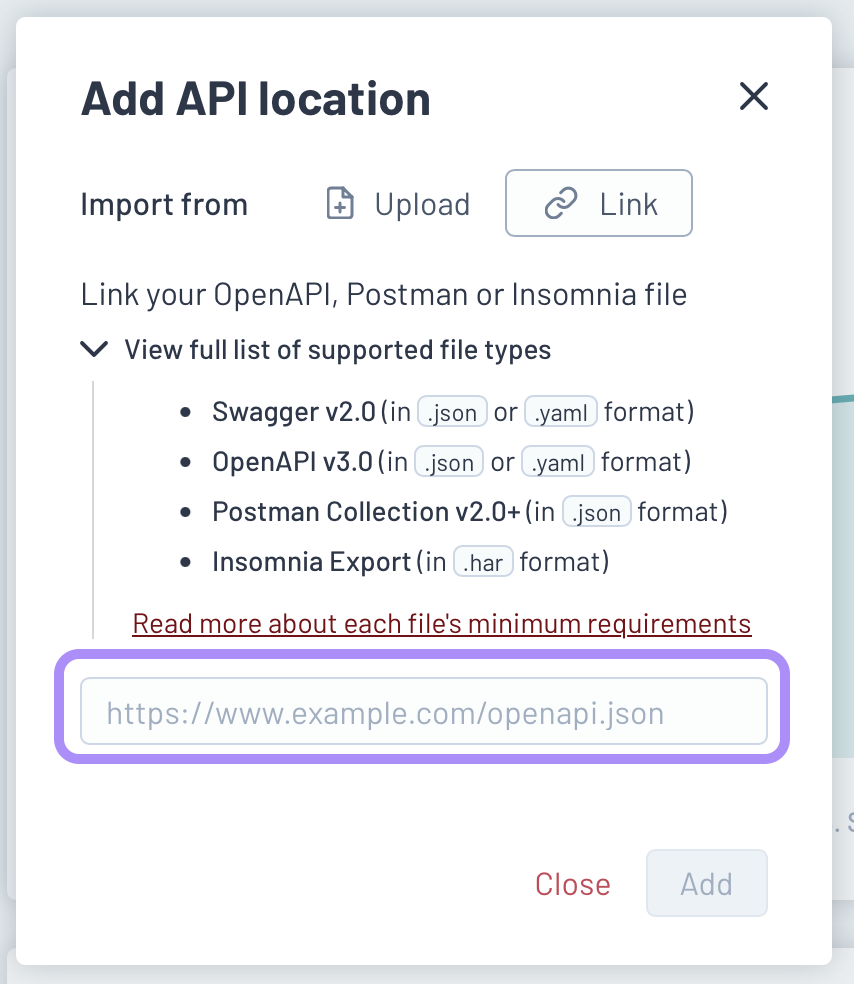Click the "Insomnia Export" list item text
The width and height of the screenshot is (854, 984).
click(x=312, y=562)
